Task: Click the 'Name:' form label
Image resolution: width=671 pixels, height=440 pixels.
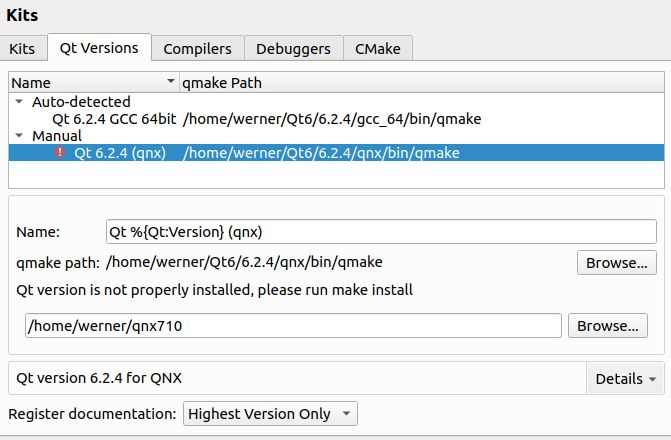Action: (38, 232)
